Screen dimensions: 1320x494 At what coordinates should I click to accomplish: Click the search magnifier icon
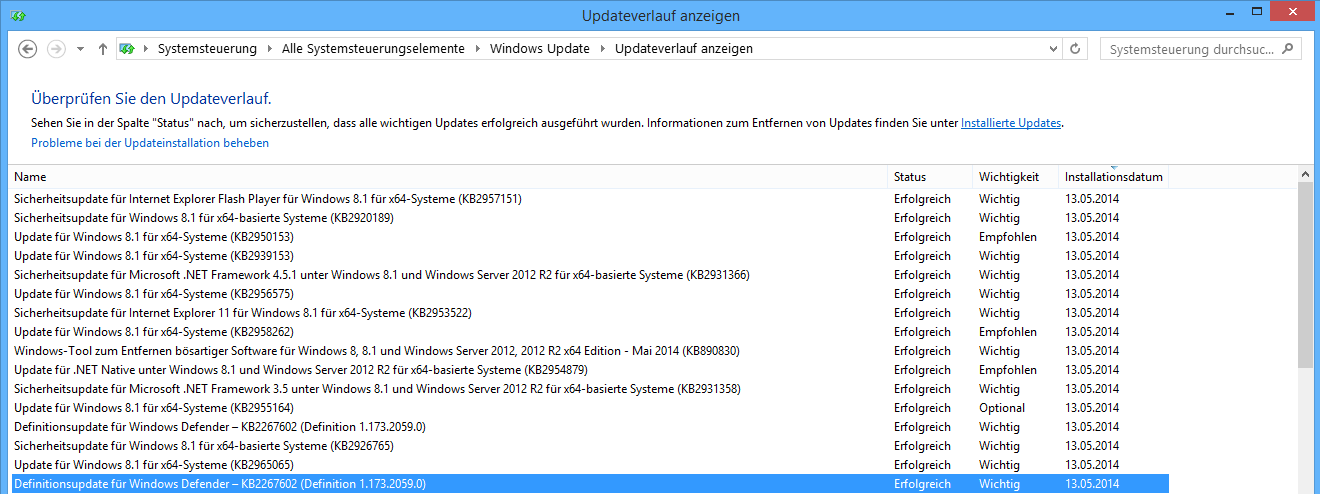[1288, 48]
